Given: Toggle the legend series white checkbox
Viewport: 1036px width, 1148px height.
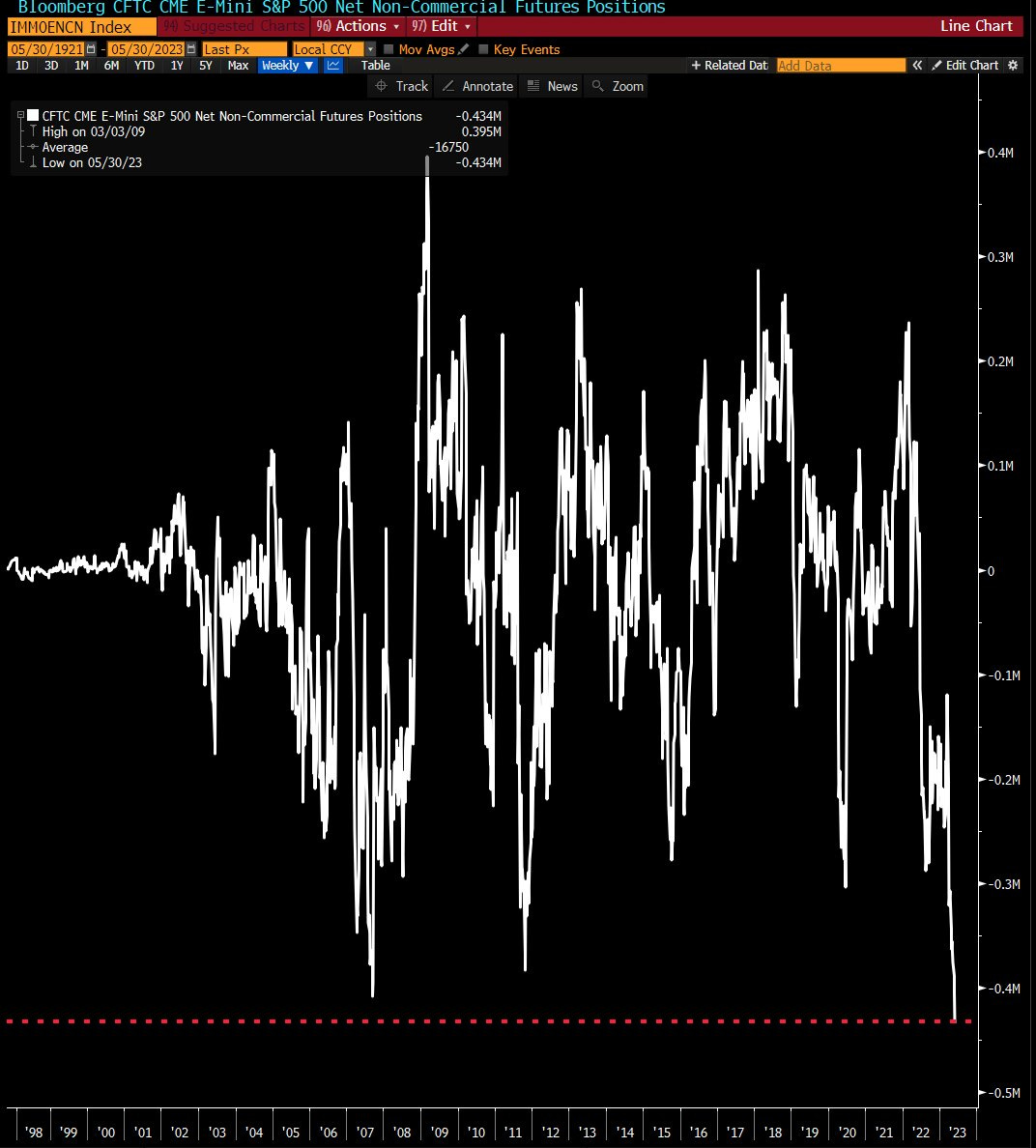Looking at the screenshot, I should [x=33, y=115].
